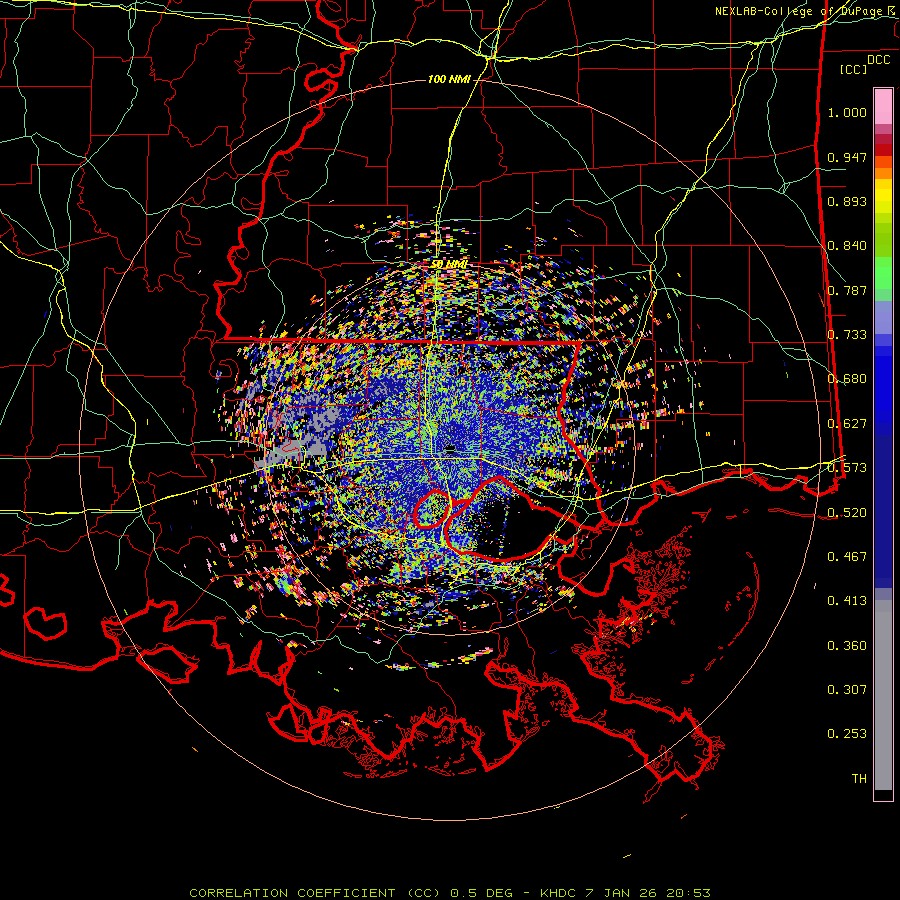Pick the 0.467 legend value
Image resolution: width=900 pixels, height=900 pixels.
click(x=847, y=557)
